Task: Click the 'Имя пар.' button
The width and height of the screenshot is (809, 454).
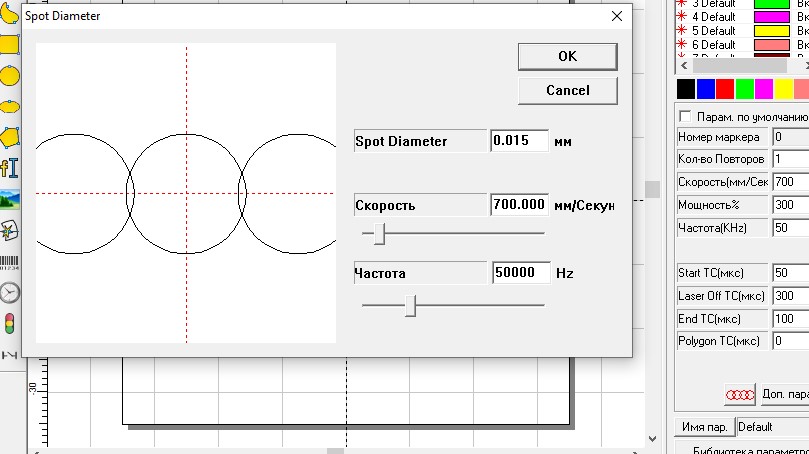Action: 703,427
